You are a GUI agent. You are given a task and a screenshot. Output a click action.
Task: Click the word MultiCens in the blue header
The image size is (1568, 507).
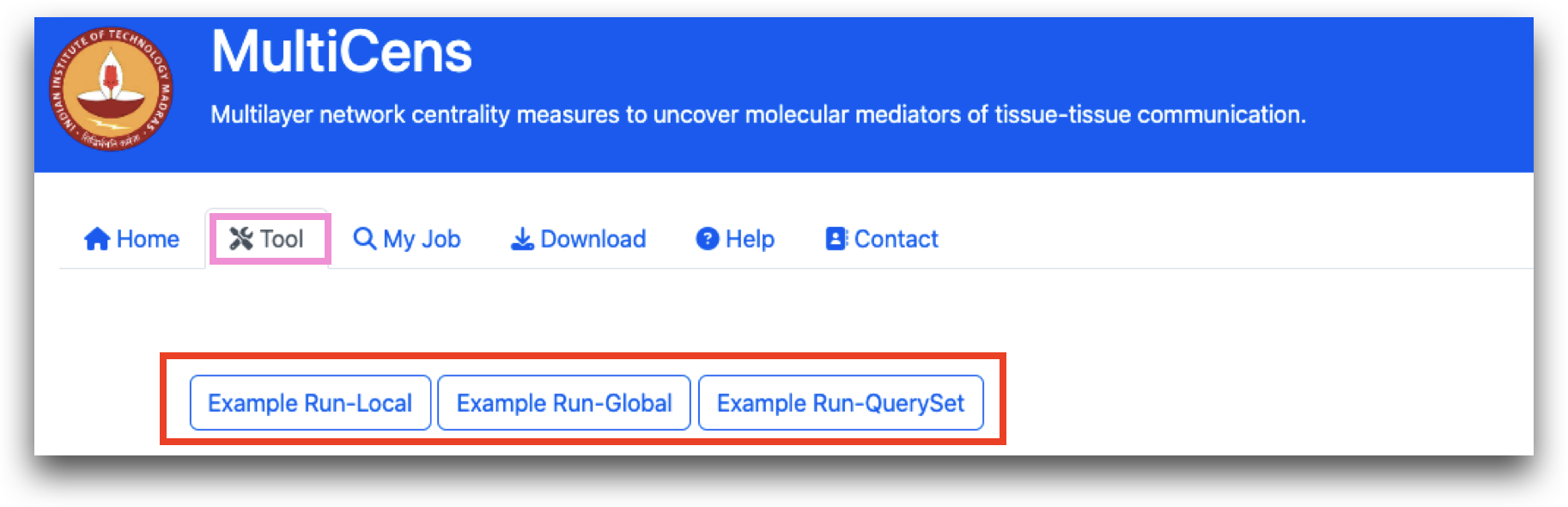tap(342, 52)
